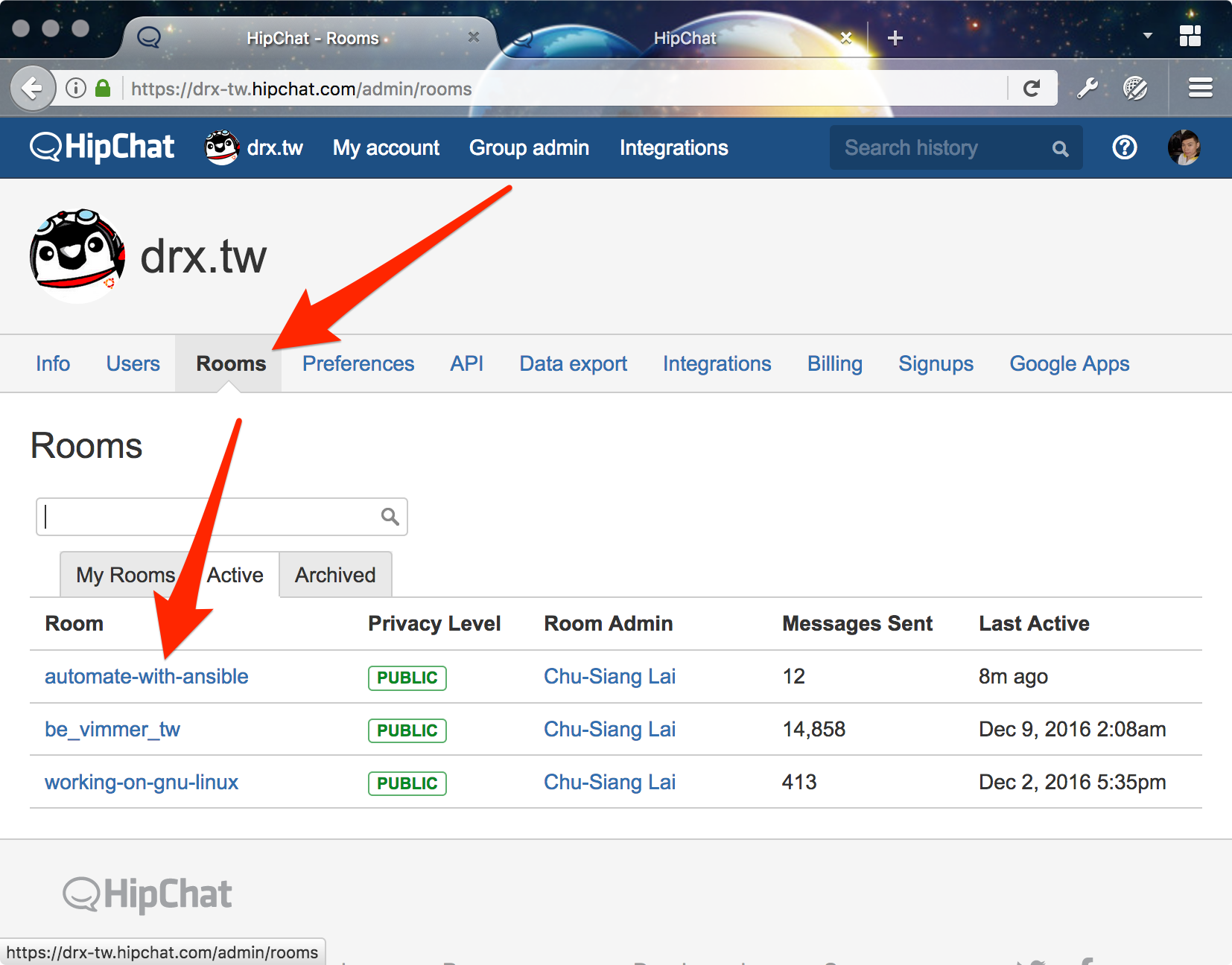Go to the Preferences admin tab
This screenshot has width=1232, height=965.
click(358, 363)
